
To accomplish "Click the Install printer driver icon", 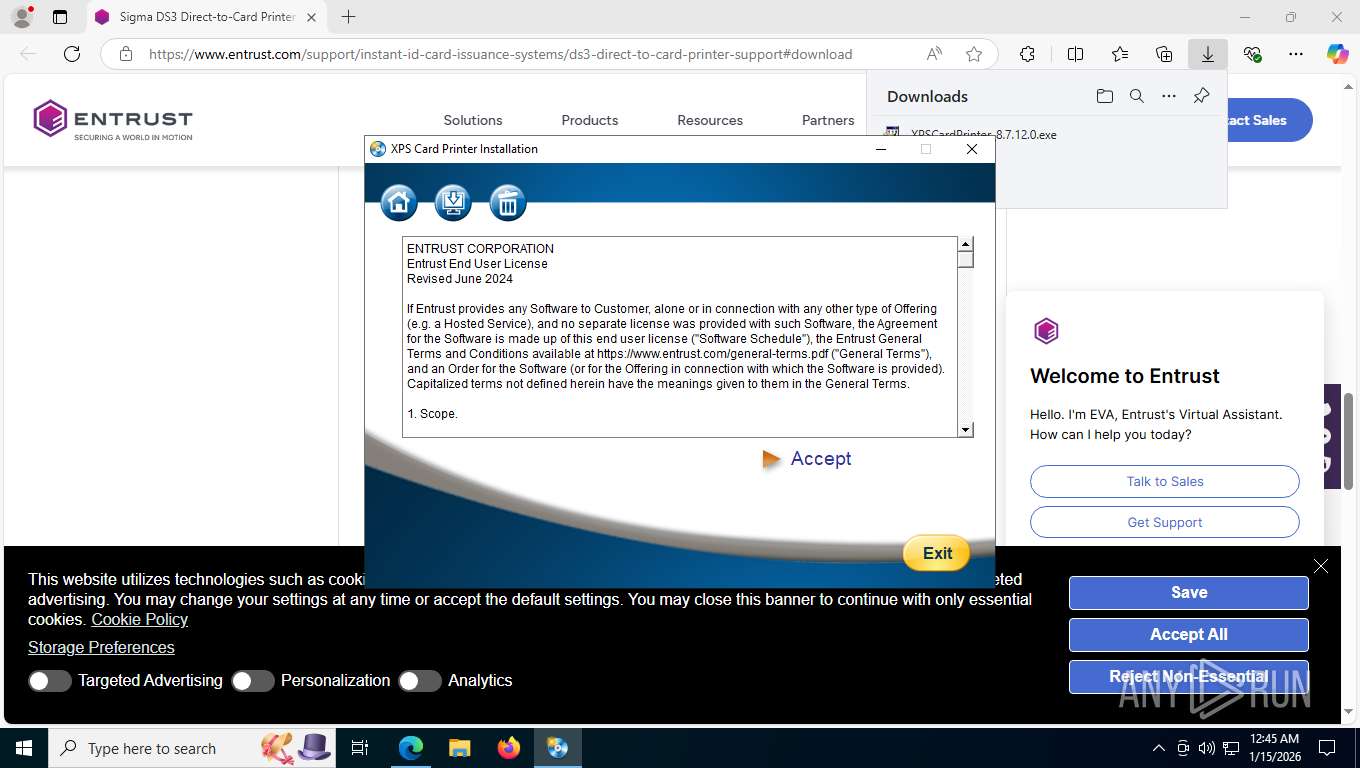I will [453, 203].
